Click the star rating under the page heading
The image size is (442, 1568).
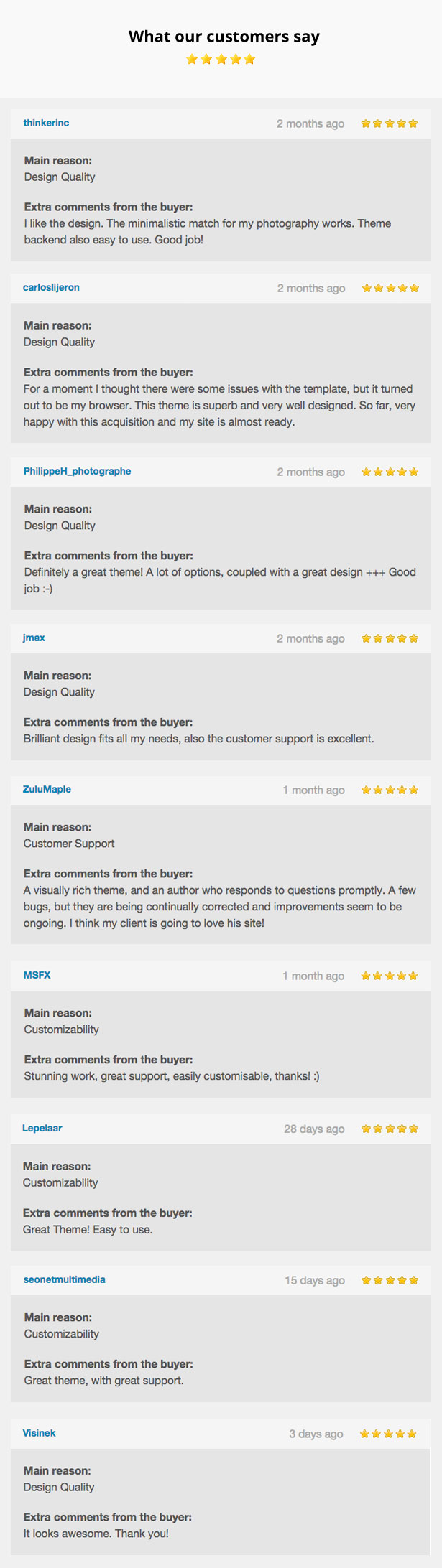[x=221, y=59]
